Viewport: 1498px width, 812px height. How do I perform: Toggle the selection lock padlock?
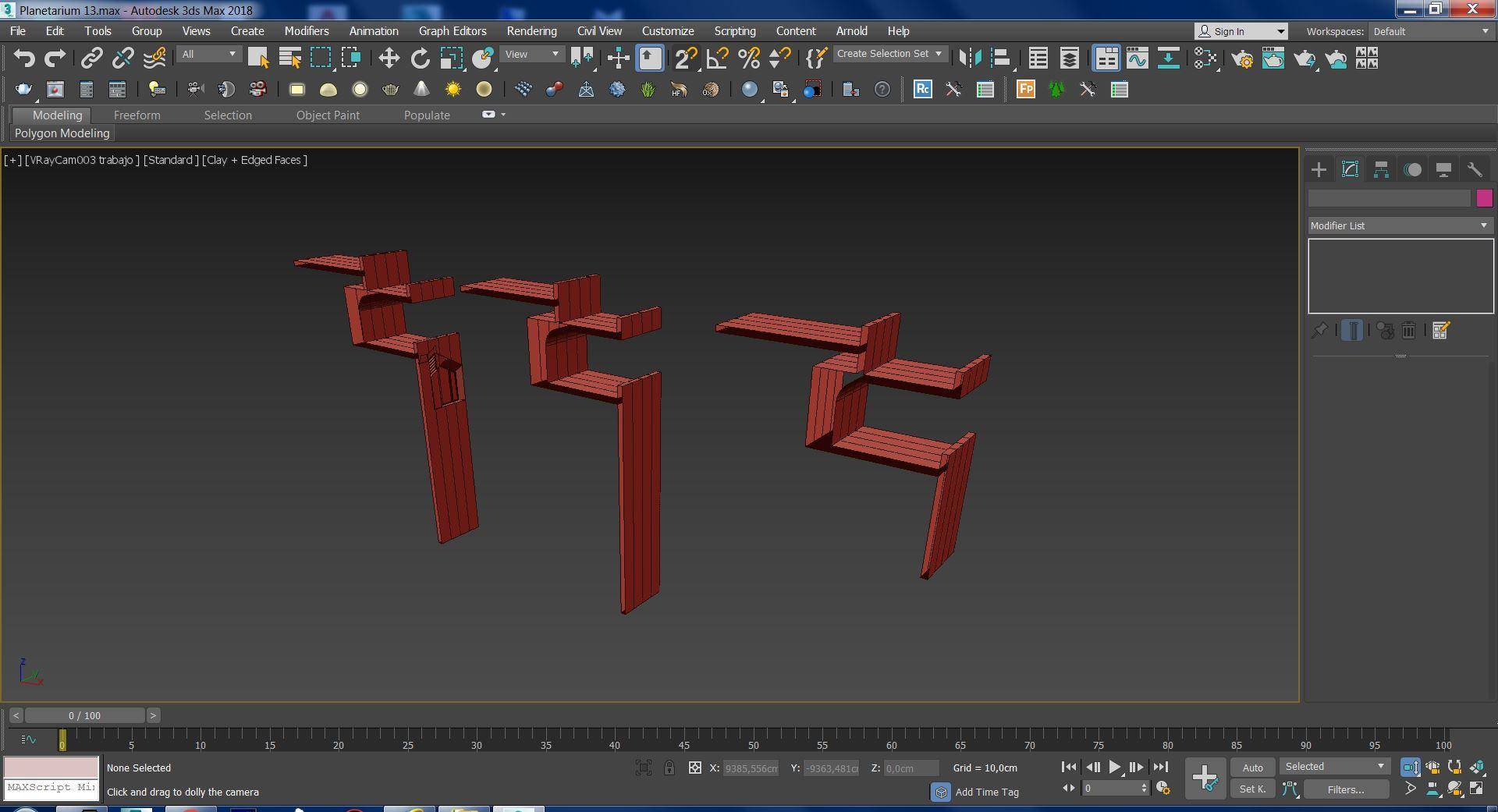click(x=669, y=768)
